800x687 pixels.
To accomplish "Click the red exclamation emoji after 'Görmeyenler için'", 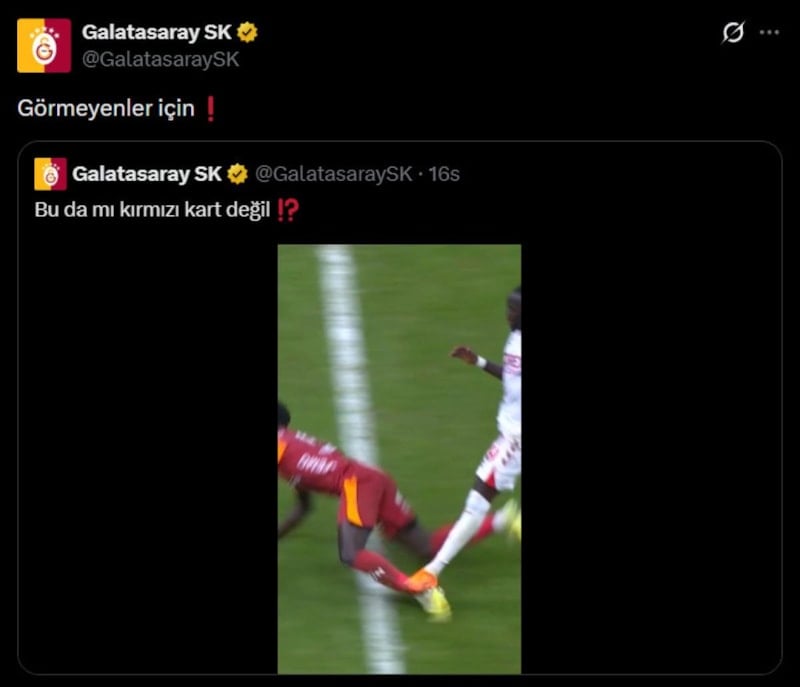I will (x=210, y=109).
